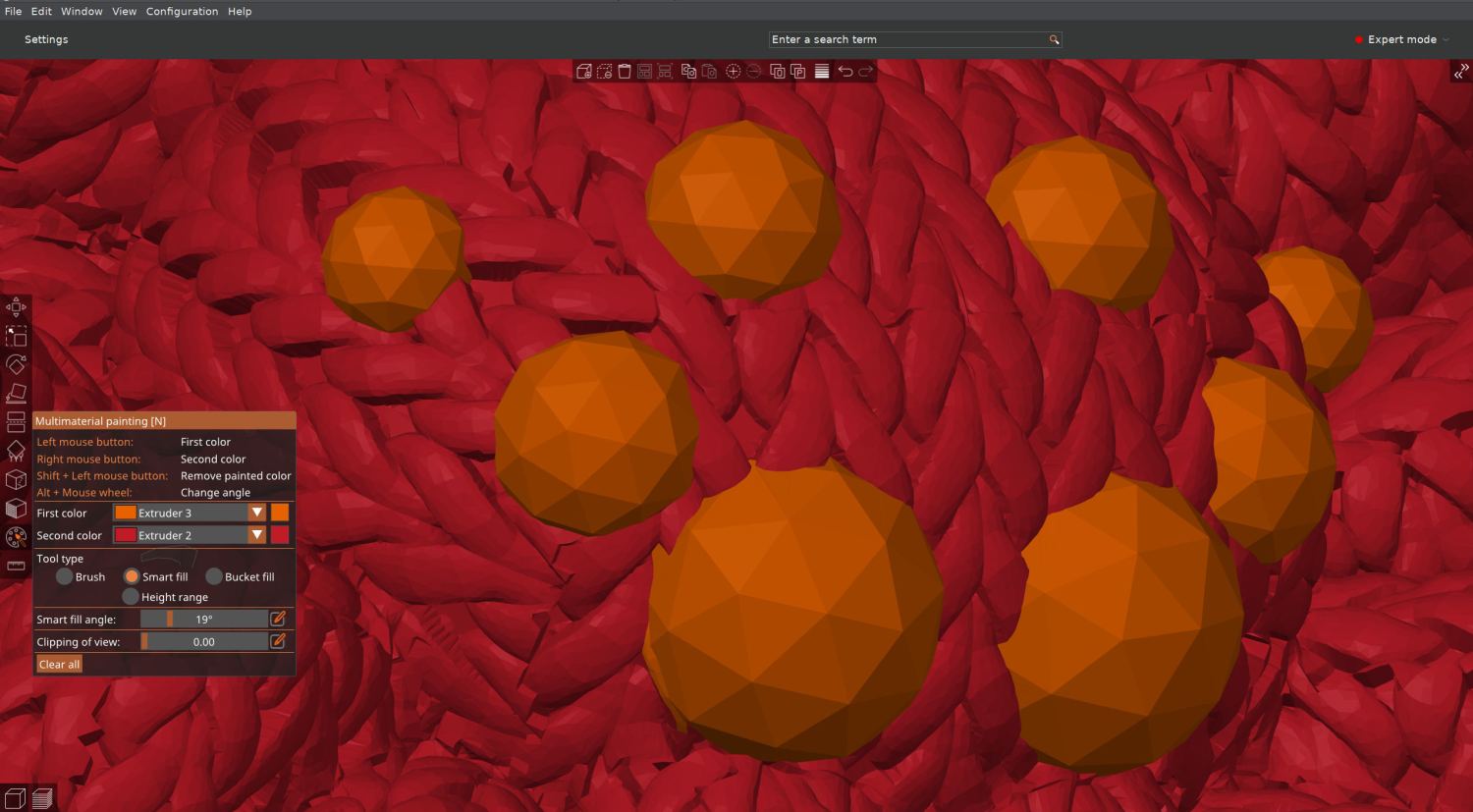Click the Arrange selection icon
This screenshot has height=812, width=1473.
665,72
